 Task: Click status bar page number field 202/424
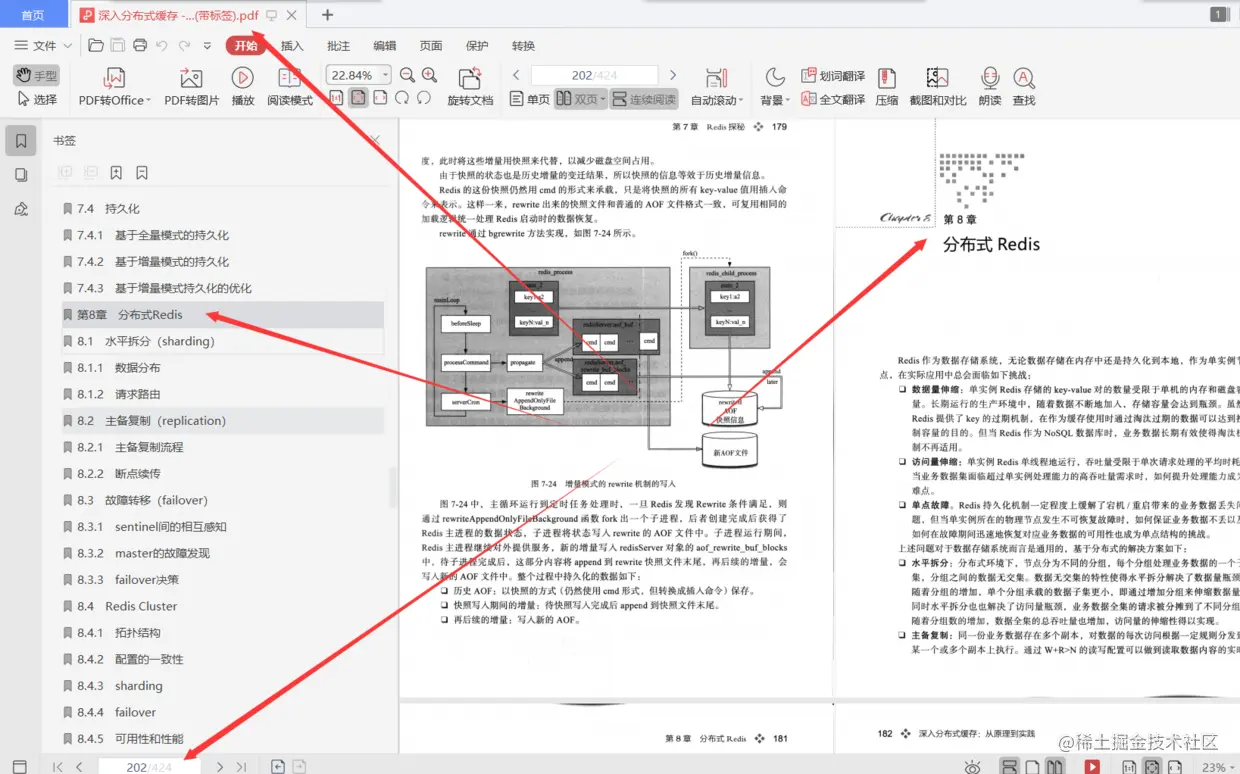[149, 767]
